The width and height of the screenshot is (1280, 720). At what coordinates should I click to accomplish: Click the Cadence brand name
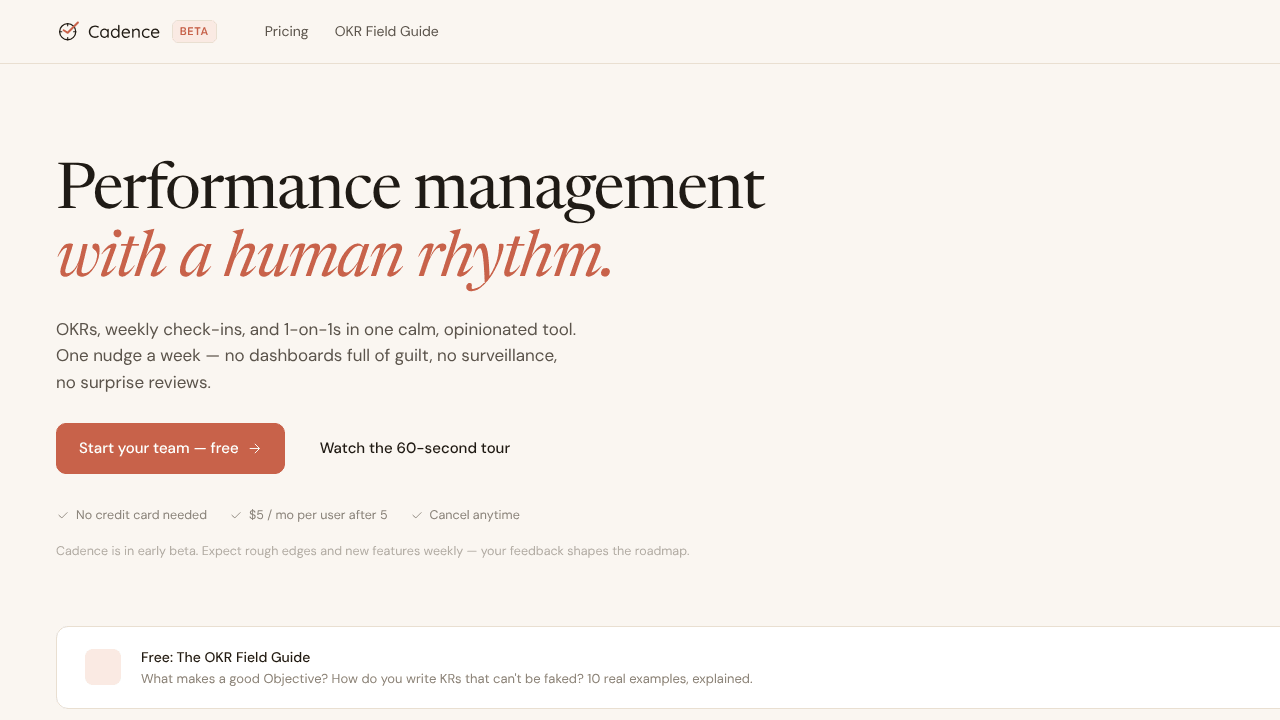124,32
